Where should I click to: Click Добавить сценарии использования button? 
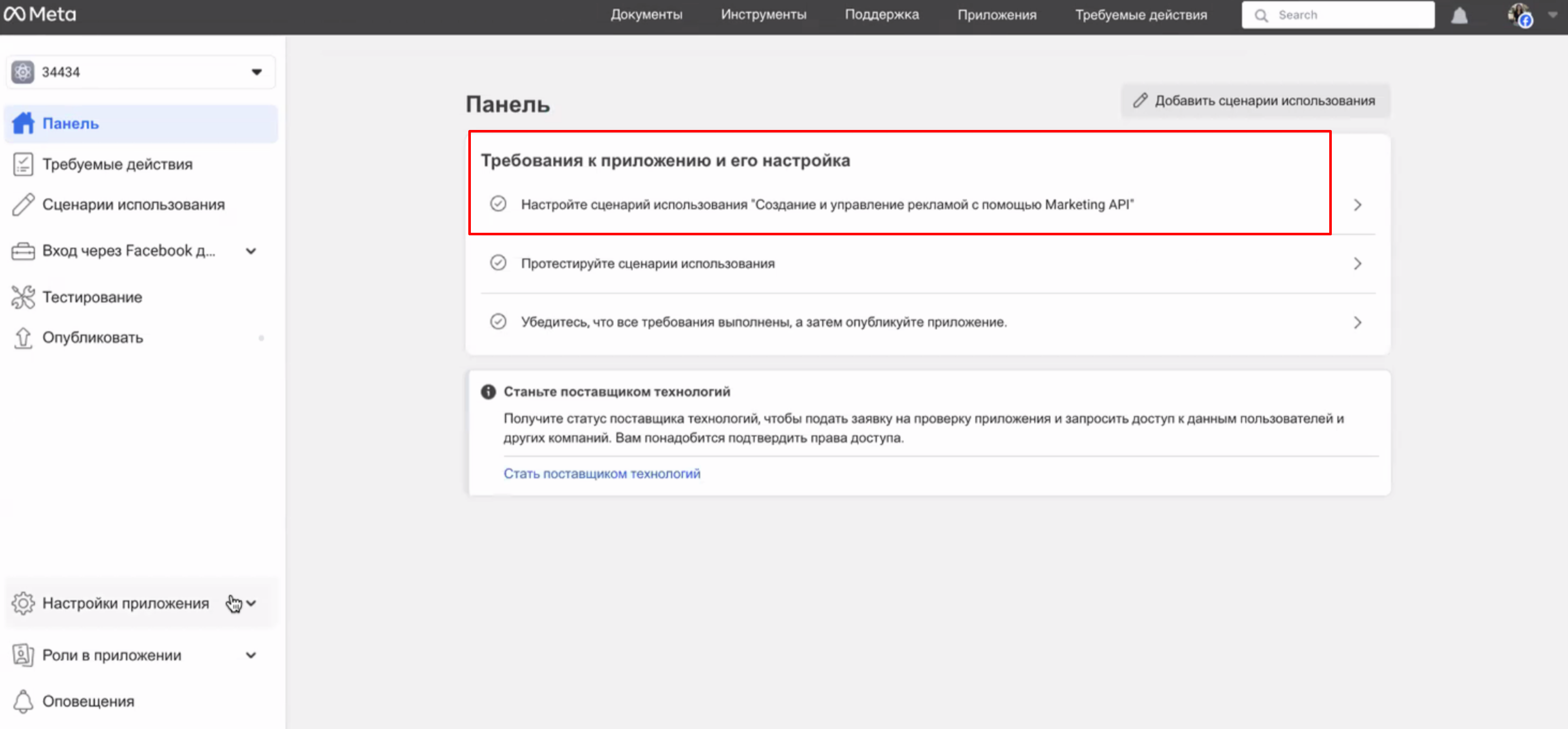click(1255, 100)
